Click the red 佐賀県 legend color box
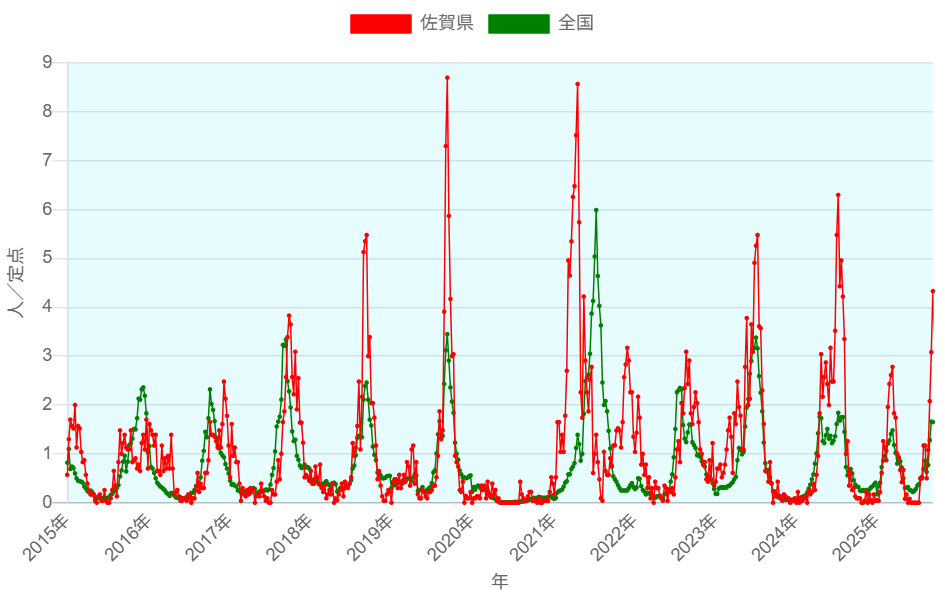Screen dimensions: 945x600 tap(380, 23)
